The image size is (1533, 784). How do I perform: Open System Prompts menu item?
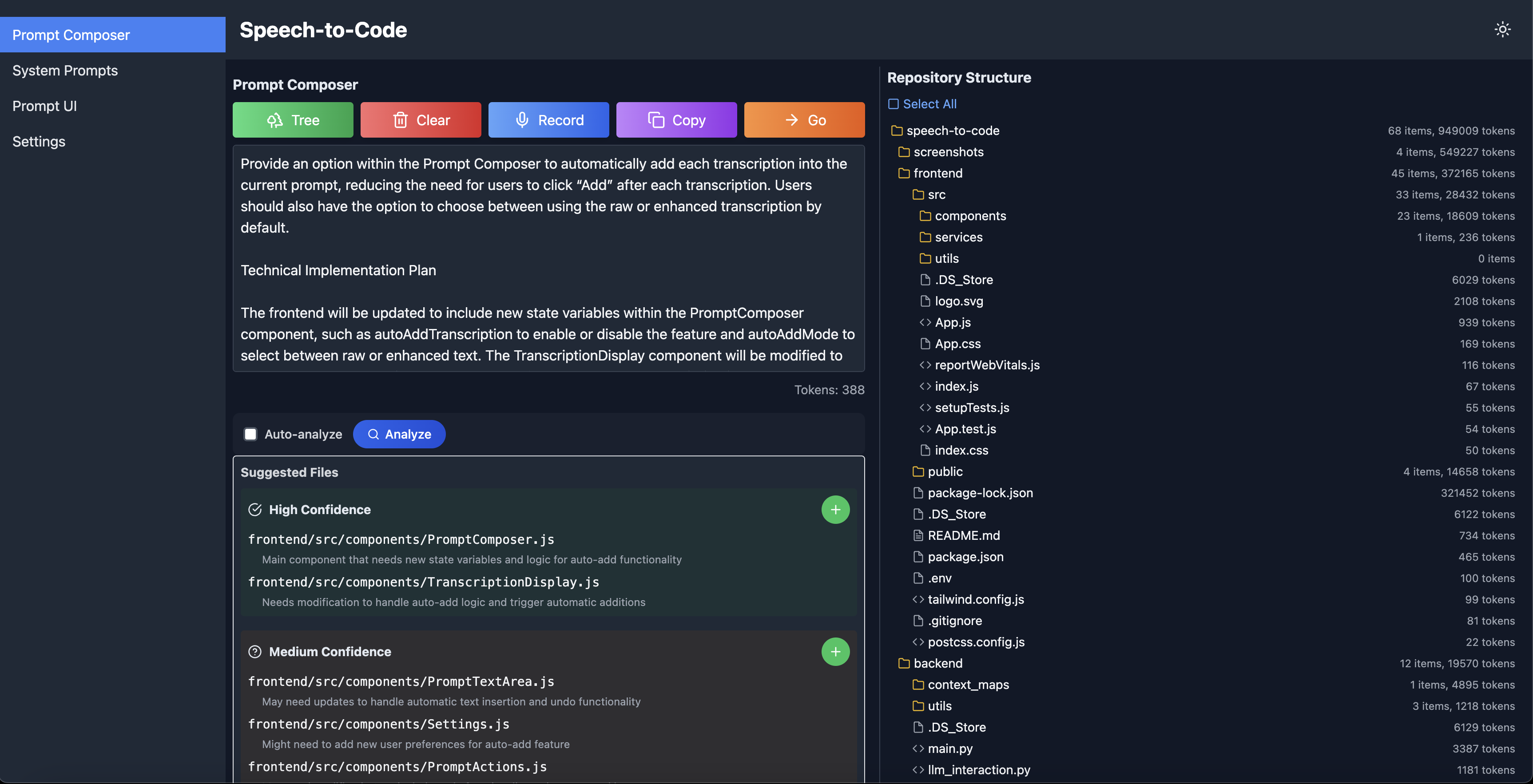coord(65,69)
